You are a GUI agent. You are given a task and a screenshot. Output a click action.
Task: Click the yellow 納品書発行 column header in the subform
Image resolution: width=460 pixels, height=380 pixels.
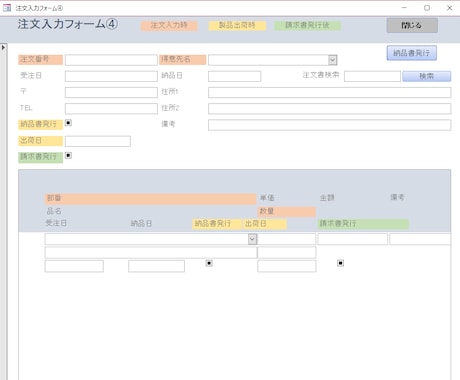(x=217, y=224)
